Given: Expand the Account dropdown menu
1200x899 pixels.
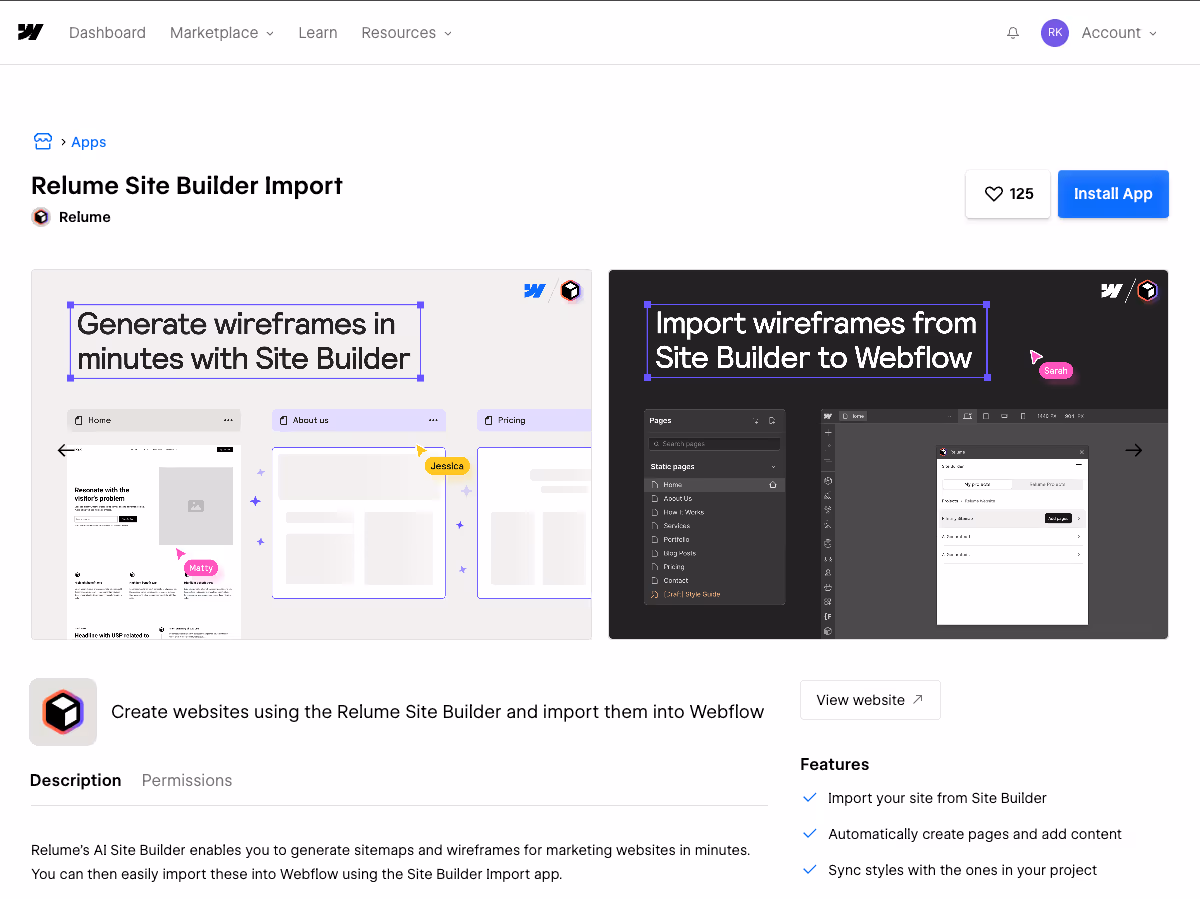Looking at the screenshot, I should pyautogui.click(x=1119, y=33).
